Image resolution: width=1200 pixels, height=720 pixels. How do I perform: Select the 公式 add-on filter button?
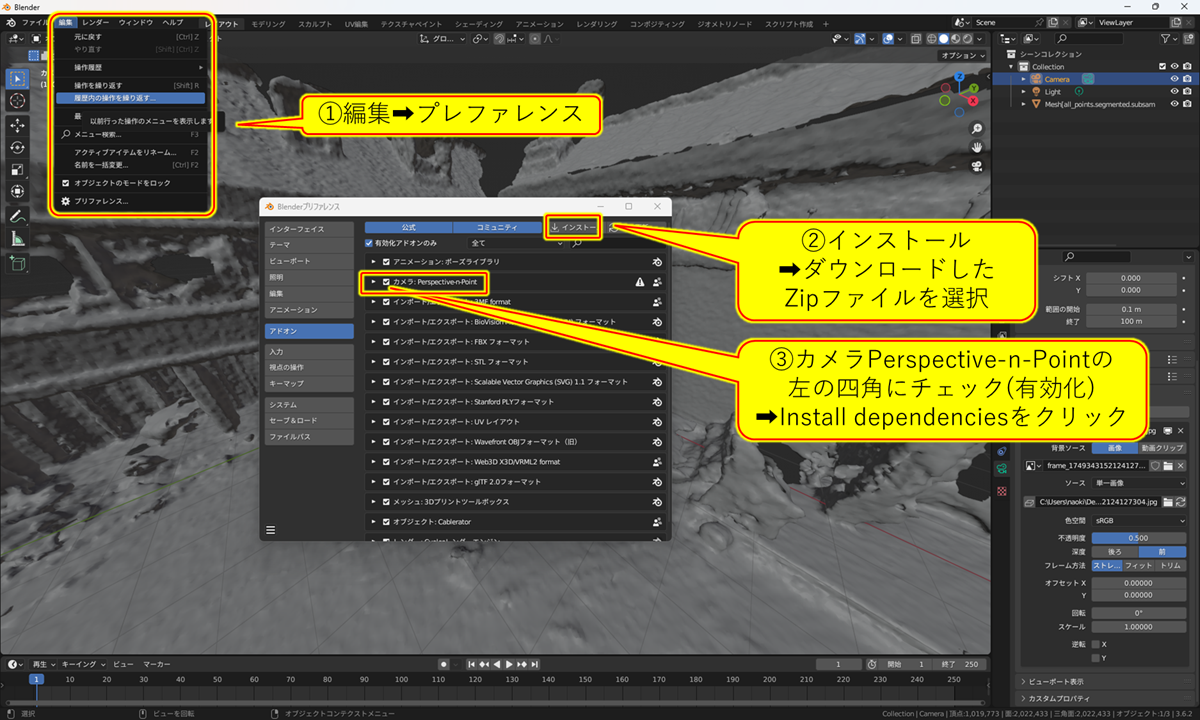(408, 227)
